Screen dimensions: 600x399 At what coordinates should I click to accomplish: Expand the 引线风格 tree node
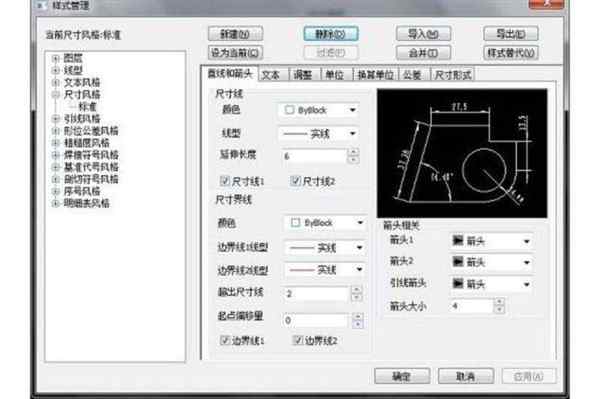[x=56, y=119]
